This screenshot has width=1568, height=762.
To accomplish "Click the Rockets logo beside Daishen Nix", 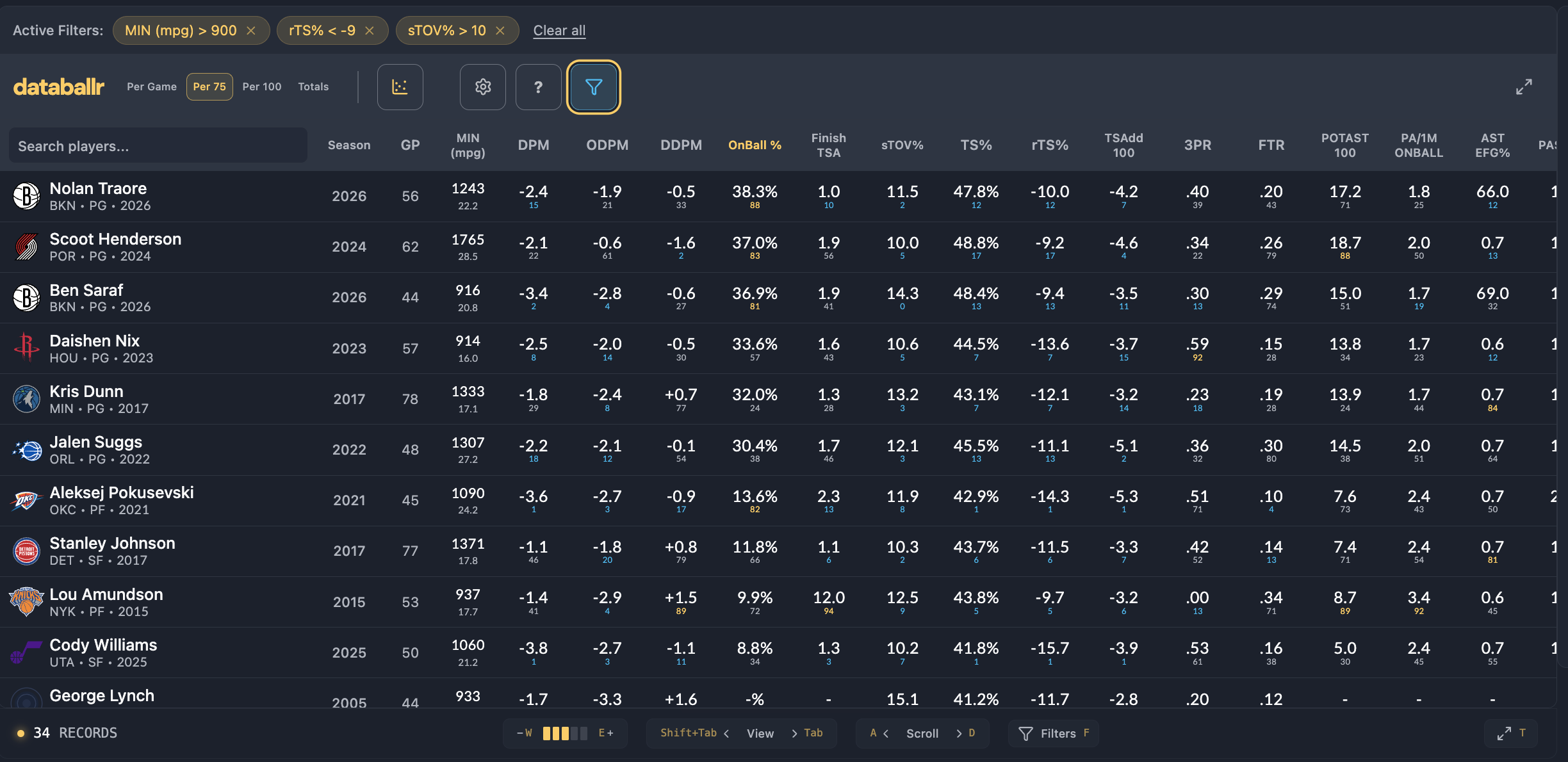I will [26, 348].
